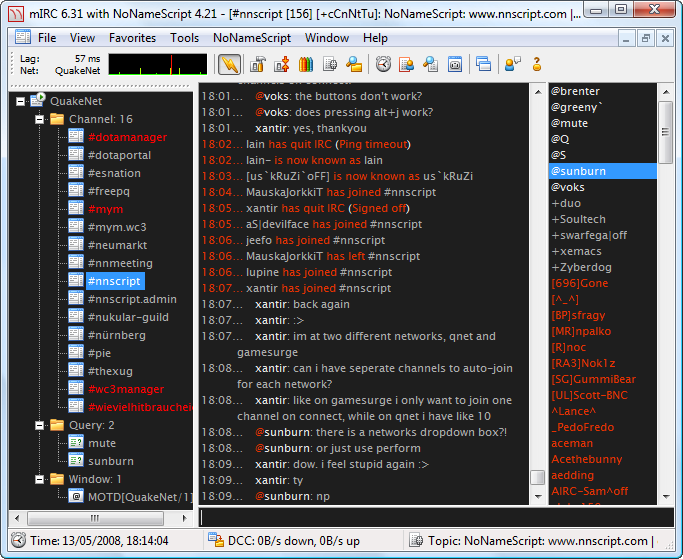The image size is (683, 559).
Task: Switch to the #nürnberg channel
Action: [116, 335]
